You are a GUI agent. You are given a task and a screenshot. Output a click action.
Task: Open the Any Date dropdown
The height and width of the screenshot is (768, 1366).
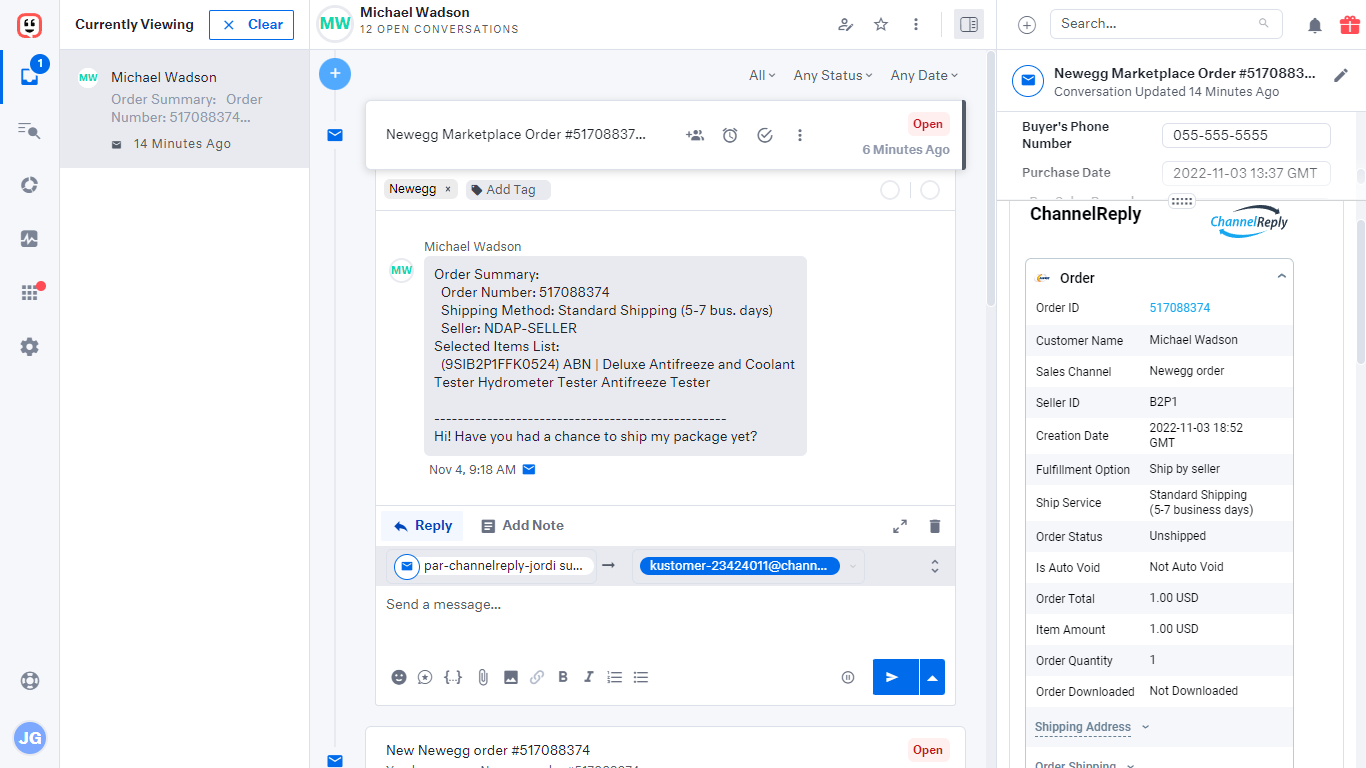point(924,75)
